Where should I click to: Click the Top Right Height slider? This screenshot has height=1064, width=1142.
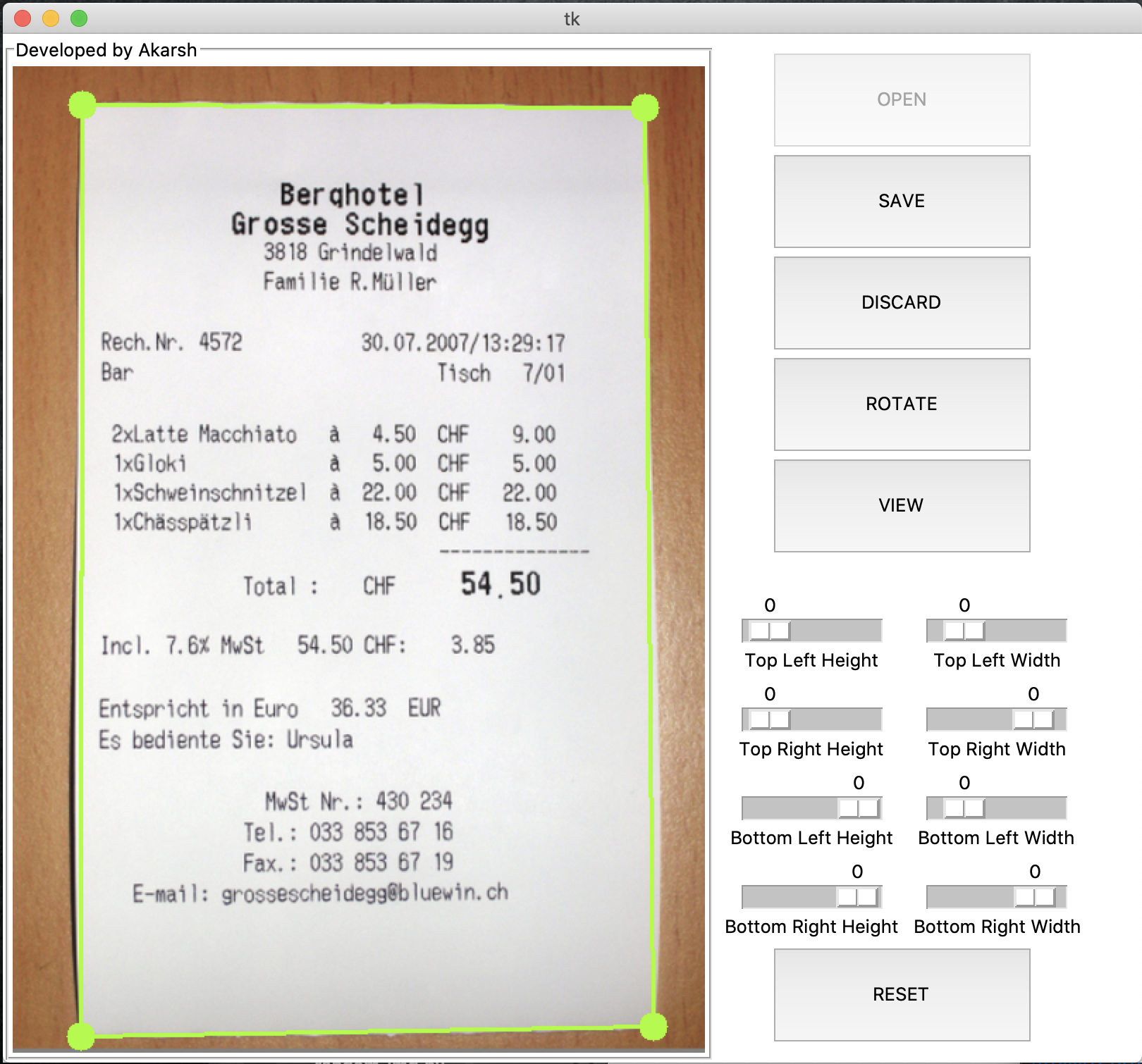[812, 719]
